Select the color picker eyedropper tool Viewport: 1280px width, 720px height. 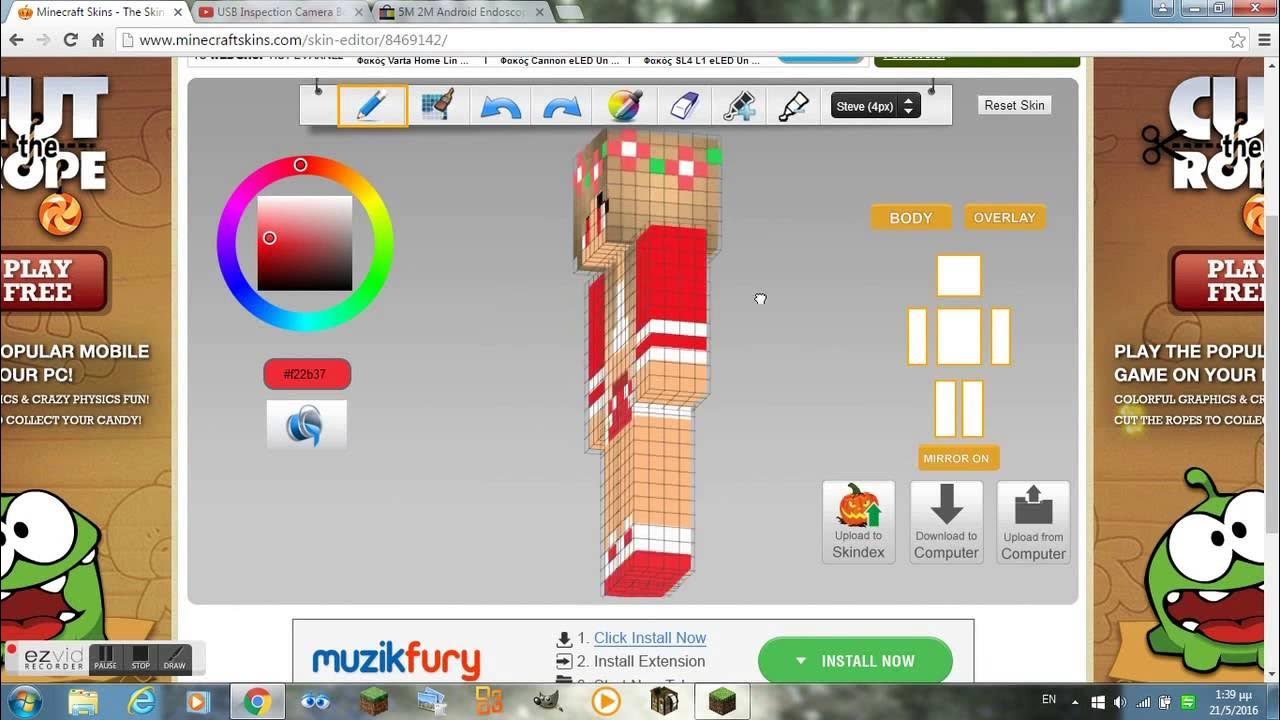click(625, 106)
